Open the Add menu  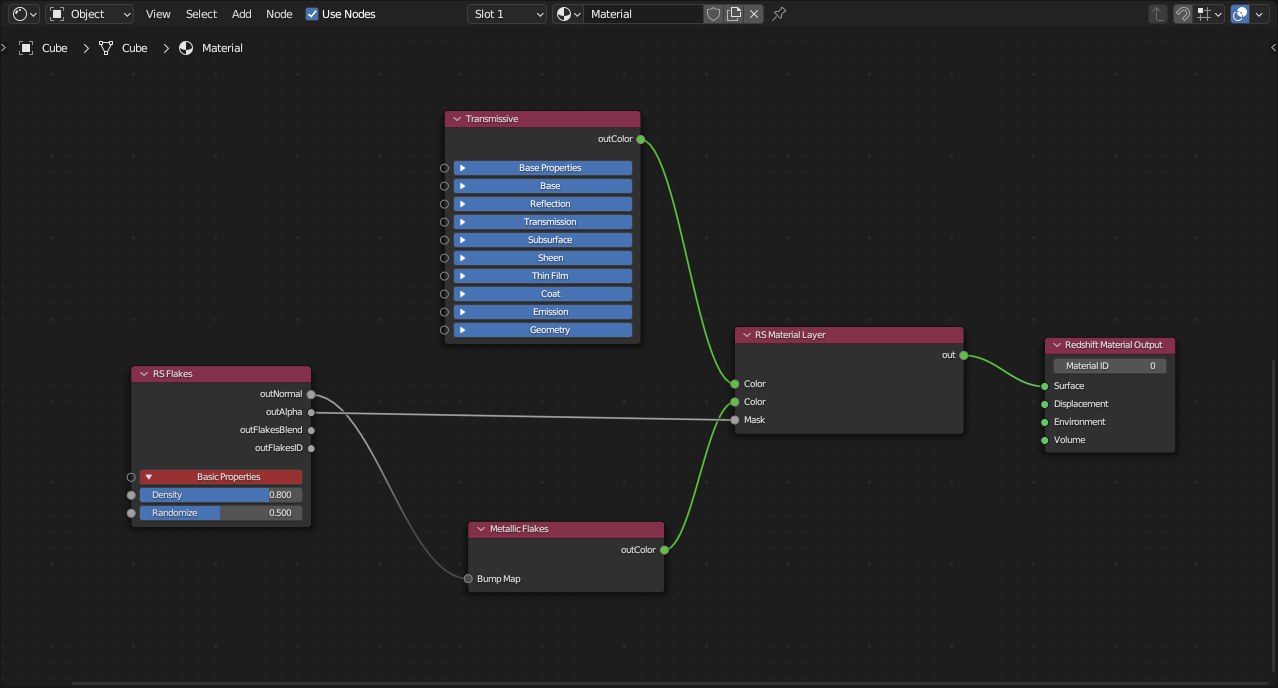click(x=242, y=14)
